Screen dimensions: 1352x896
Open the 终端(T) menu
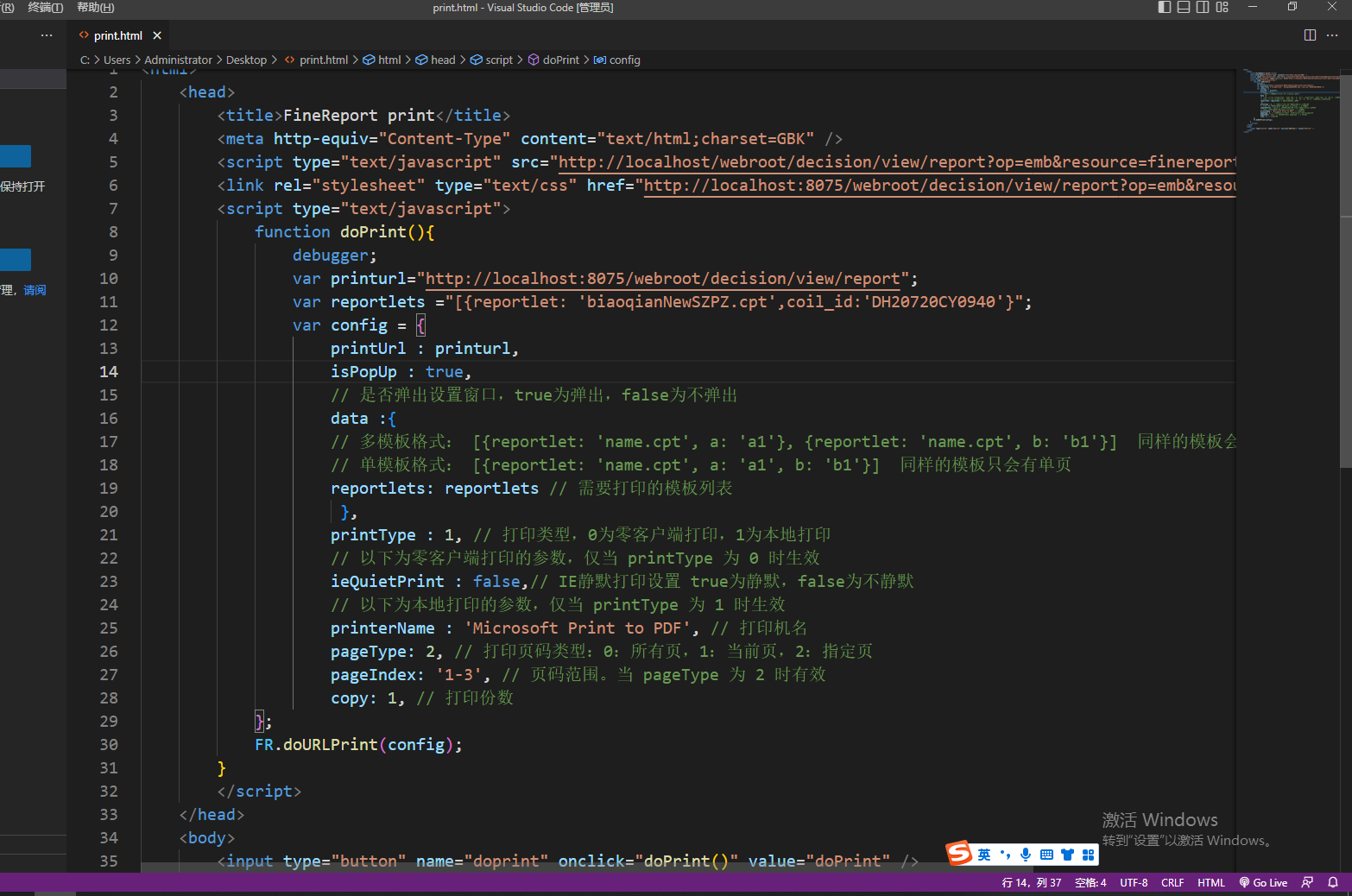tap(46, 7)
